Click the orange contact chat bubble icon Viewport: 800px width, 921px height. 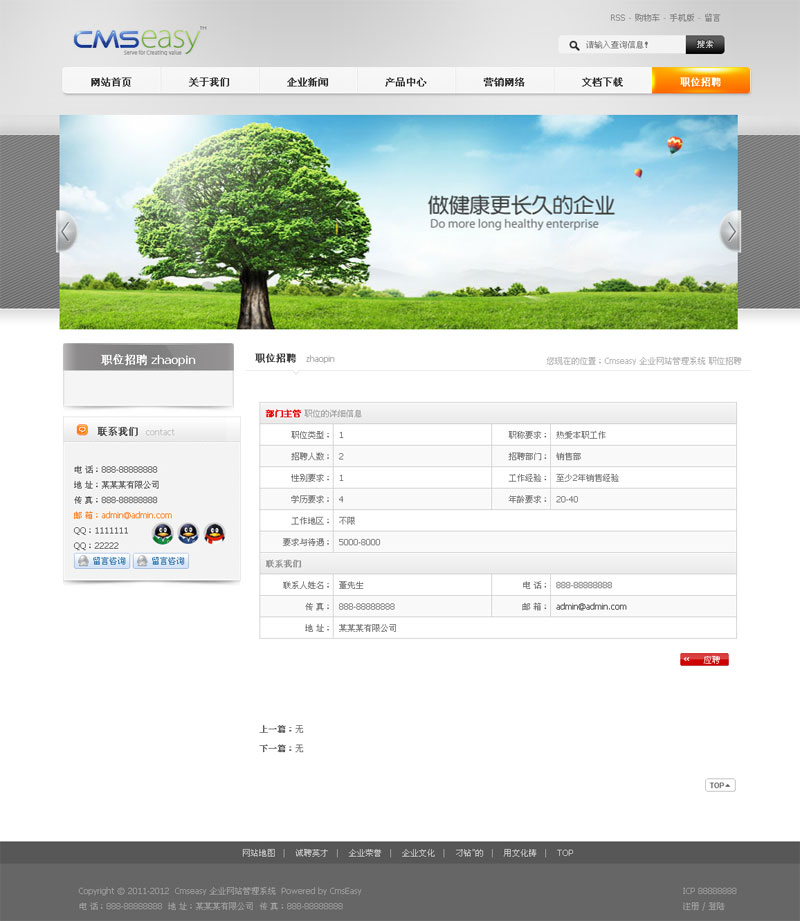point(82,430)
